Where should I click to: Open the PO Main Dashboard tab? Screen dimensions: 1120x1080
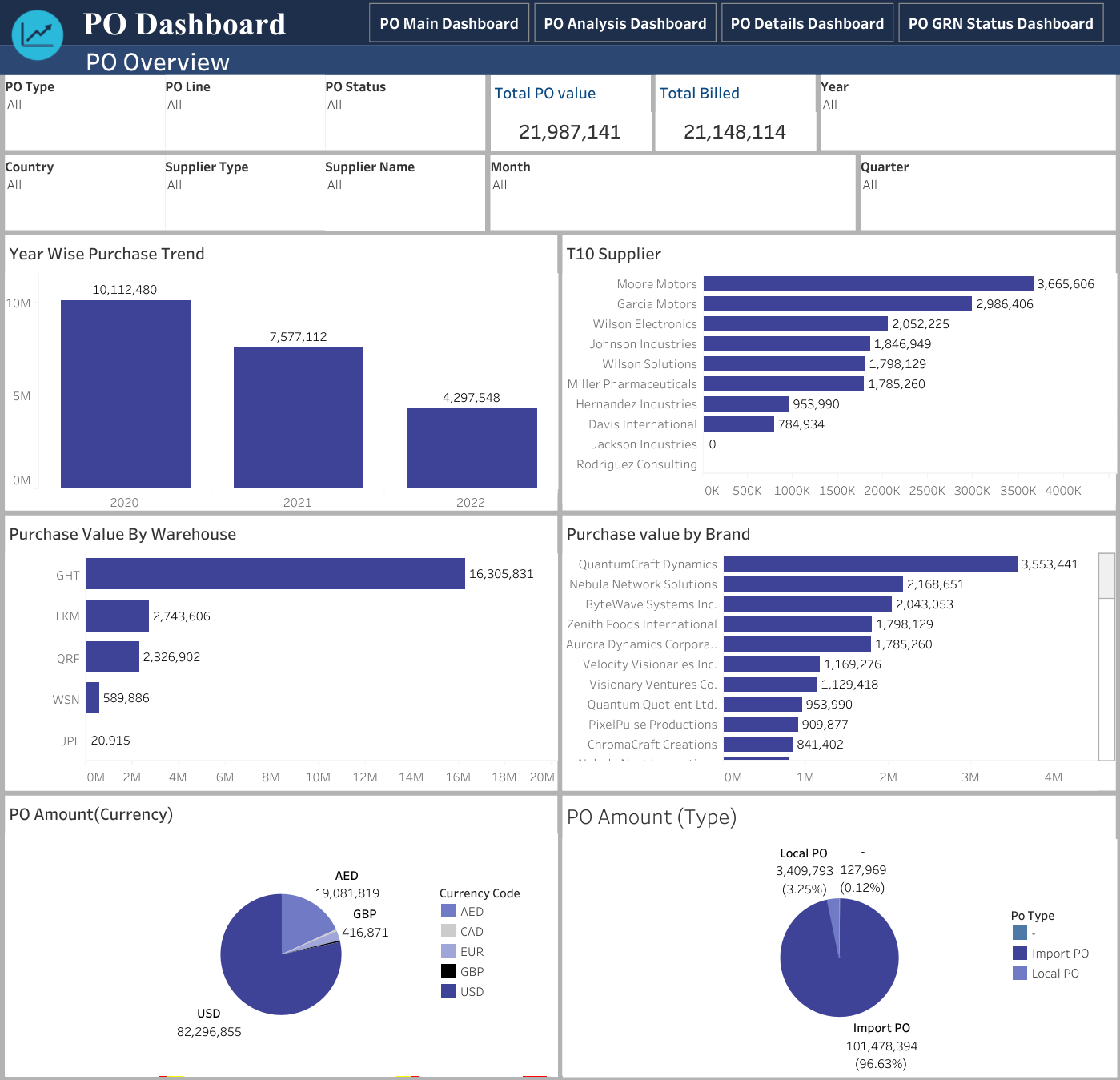point(448,23)
